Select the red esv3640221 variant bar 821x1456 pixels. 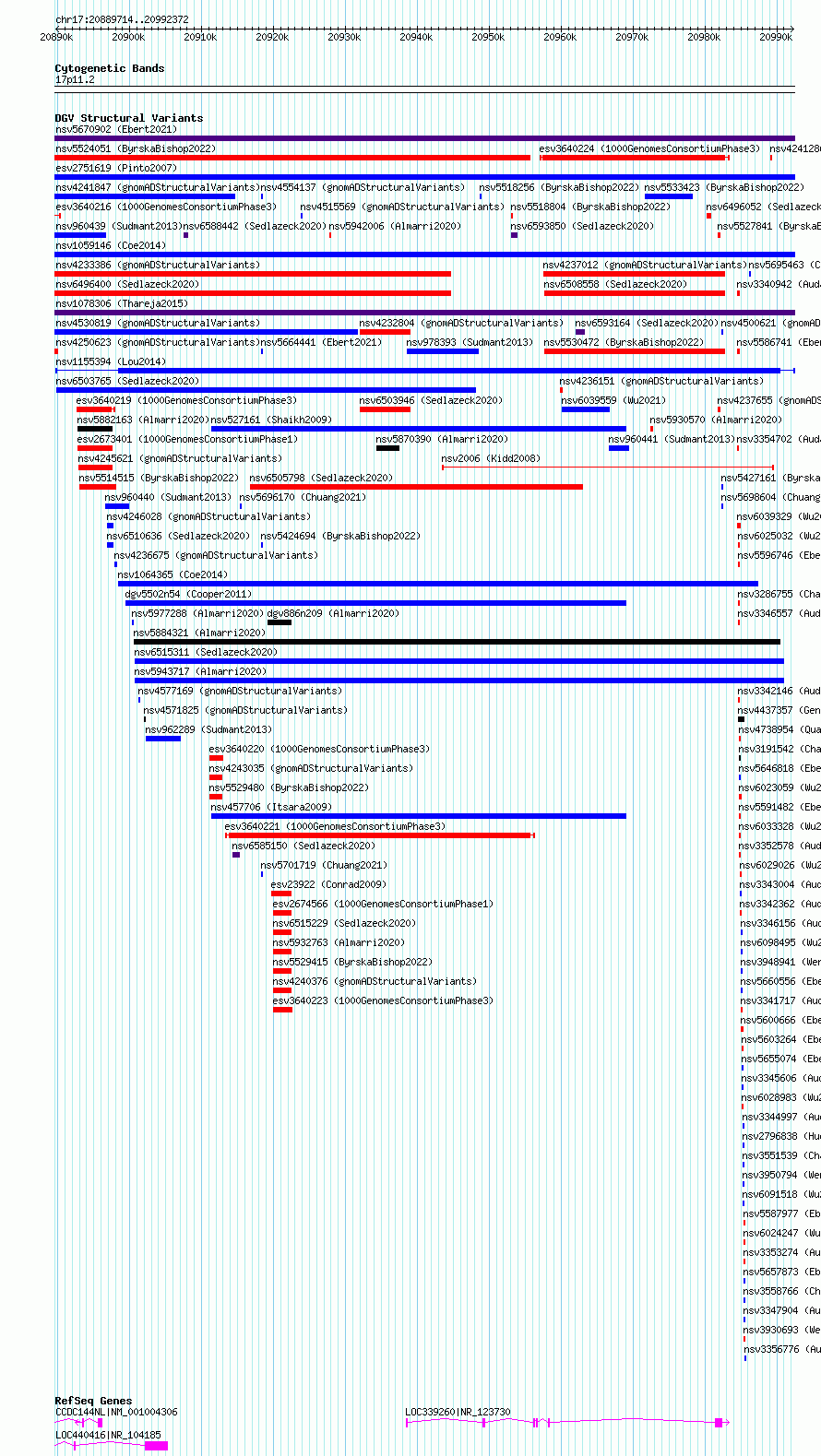380,835
